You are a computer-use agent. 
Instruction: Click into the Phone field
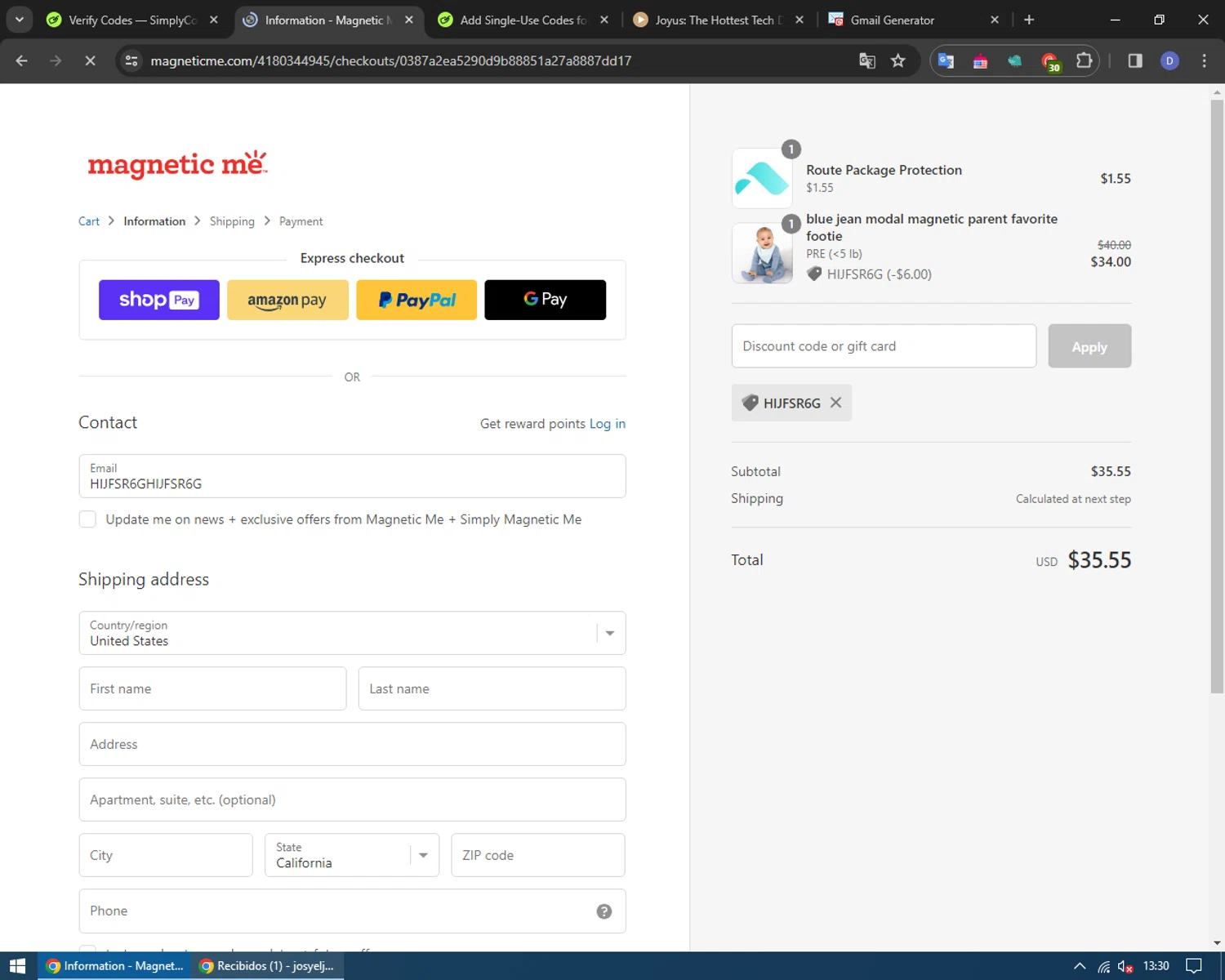click(x=352, y=911)
